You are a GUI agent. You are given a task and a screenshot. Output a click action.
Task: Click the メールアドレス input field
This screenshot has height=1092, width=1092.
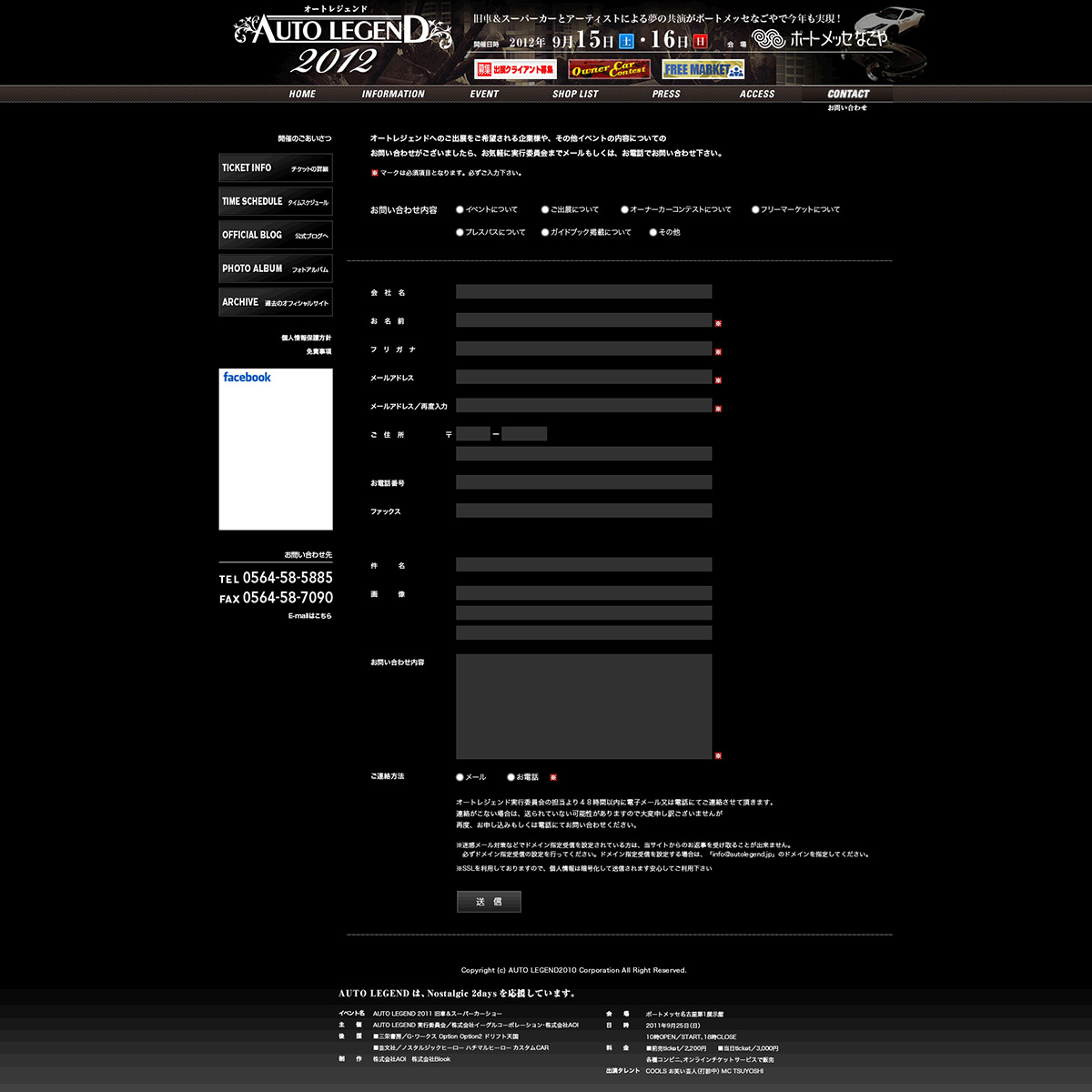(x=584, y=377)
